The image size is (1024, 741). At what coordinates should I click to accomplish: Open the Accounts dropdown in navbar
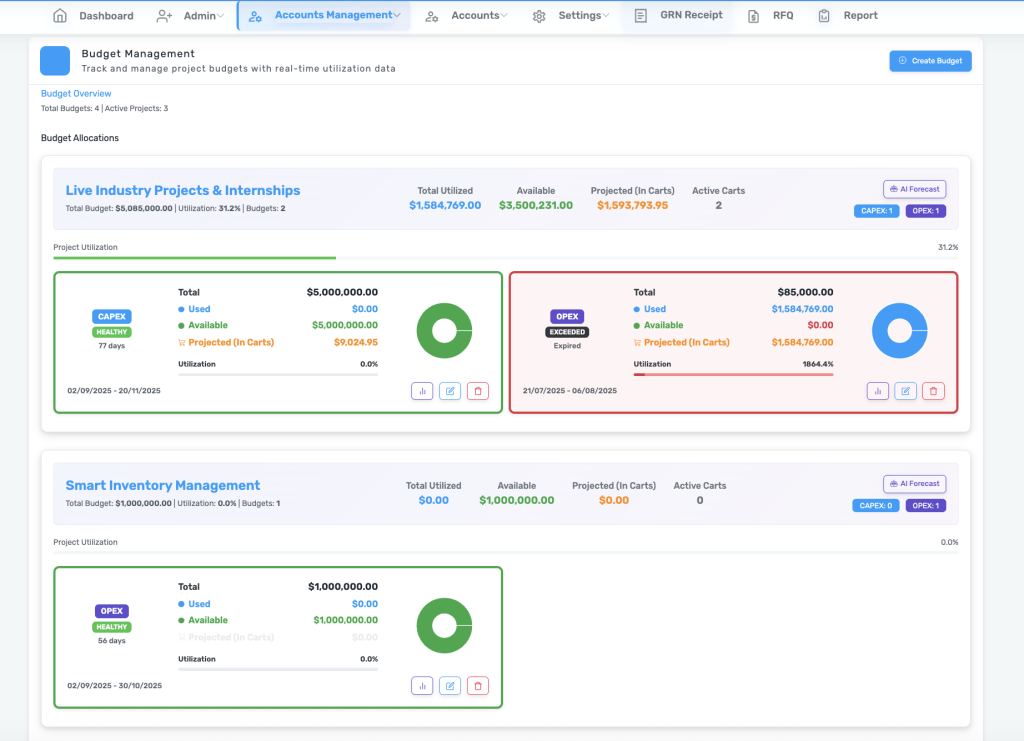[x=466, y=16]
